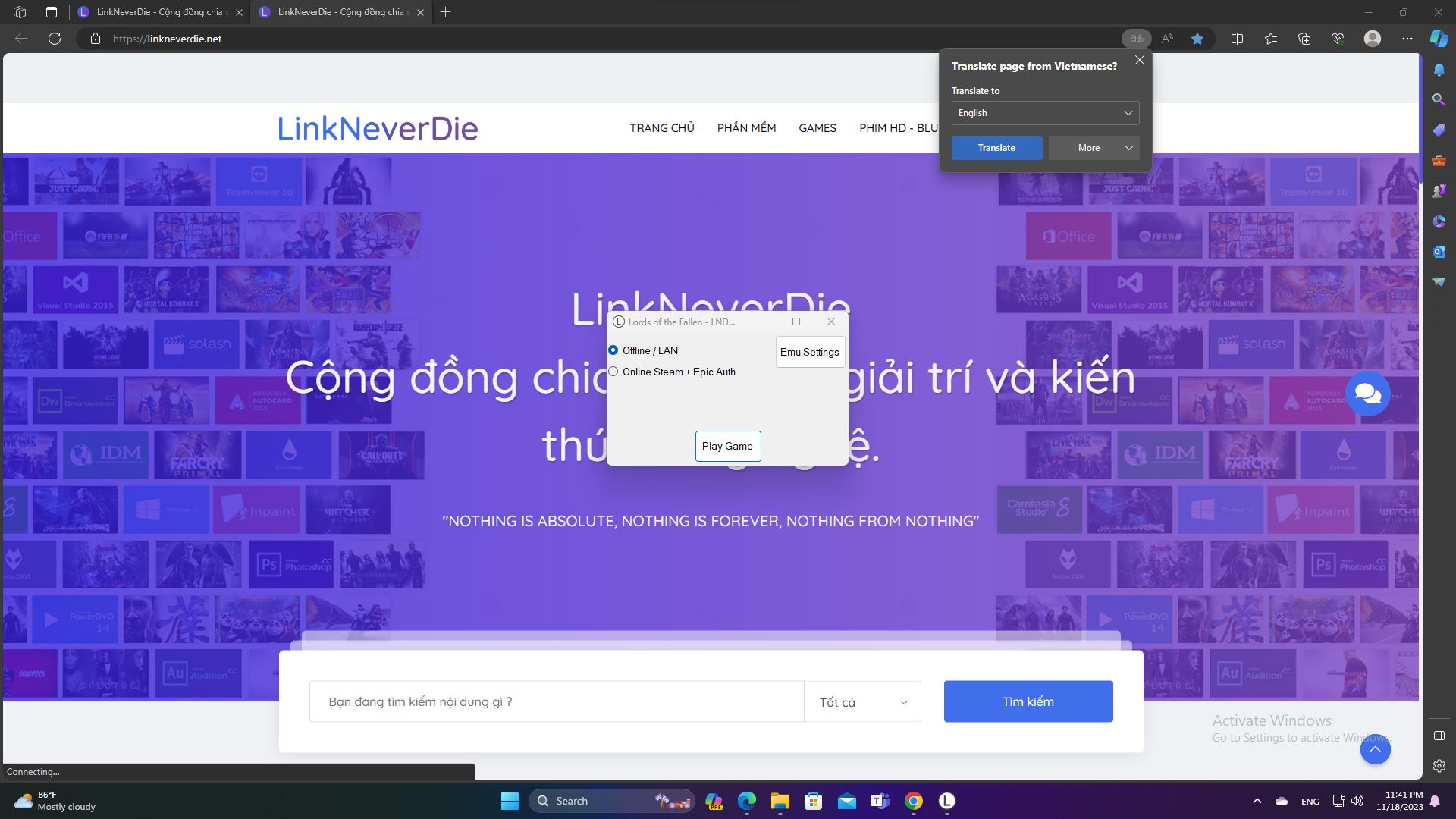The width and height of the screenshot is (1456, 819).
Task: Refresh the page with reload icon
Action: (55, 39)
